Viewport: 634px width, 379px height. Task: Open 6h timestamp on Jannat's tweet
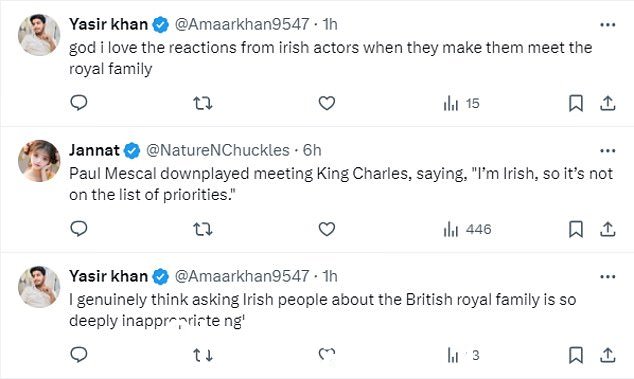coord(312,150)
